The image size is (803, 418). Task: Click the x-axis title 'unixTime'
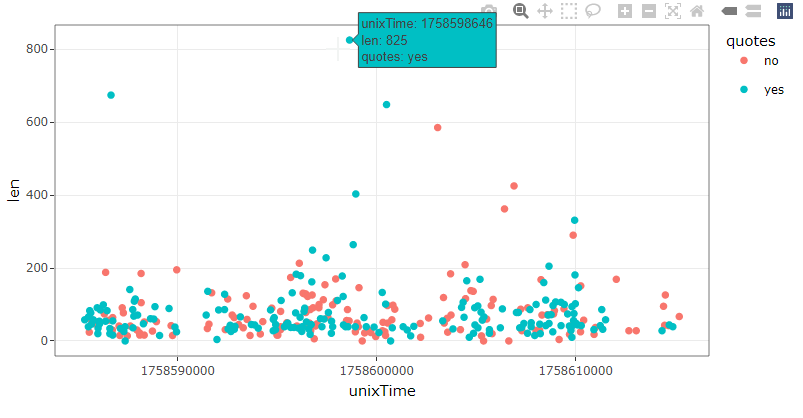point(382,391)
